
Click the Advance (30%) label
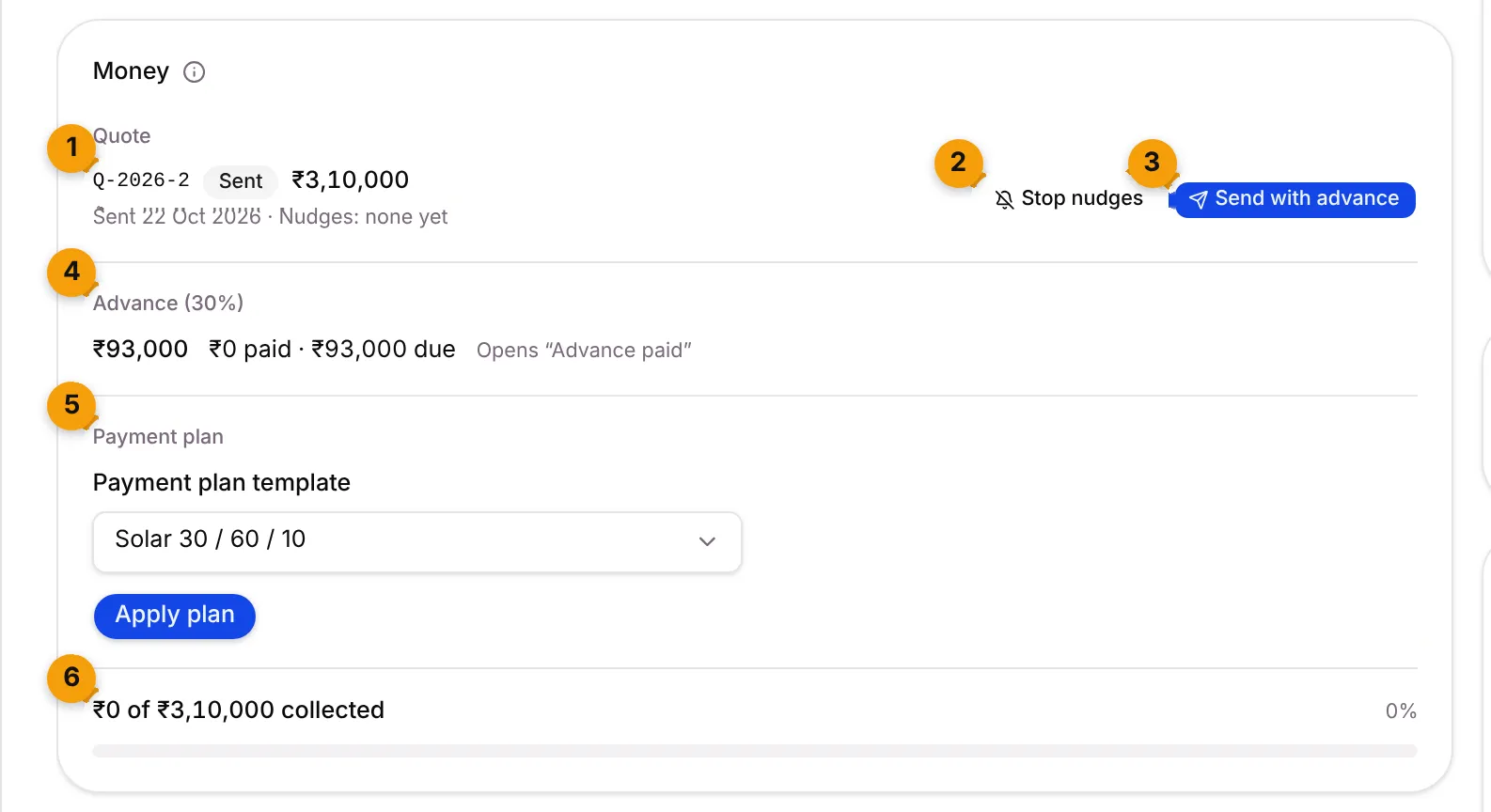(168, 303)
